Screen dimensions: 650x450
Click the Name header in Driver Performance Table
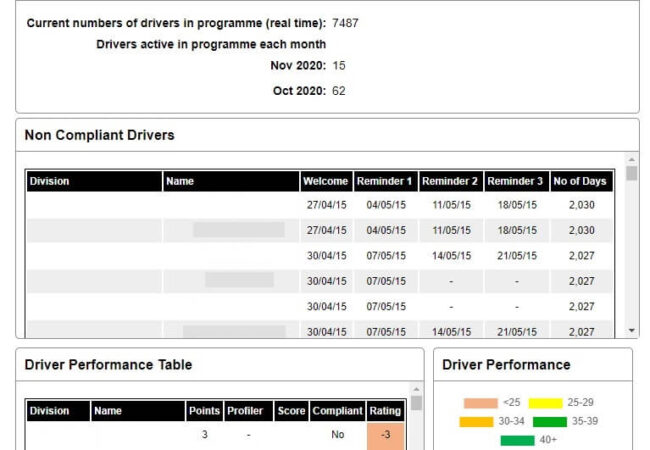138,411
